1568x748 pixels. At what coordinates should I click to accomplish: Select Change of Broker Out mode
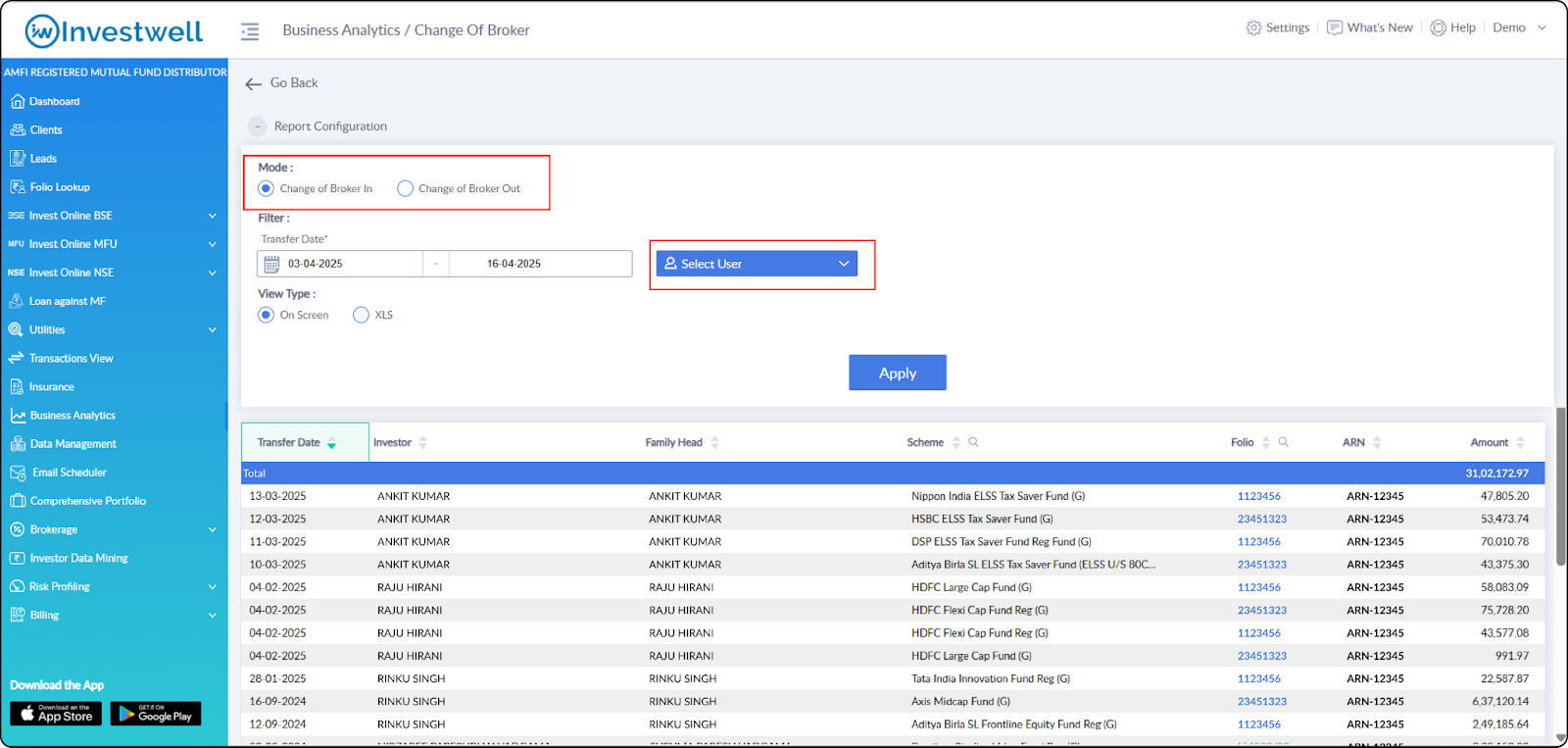[405, 188]
